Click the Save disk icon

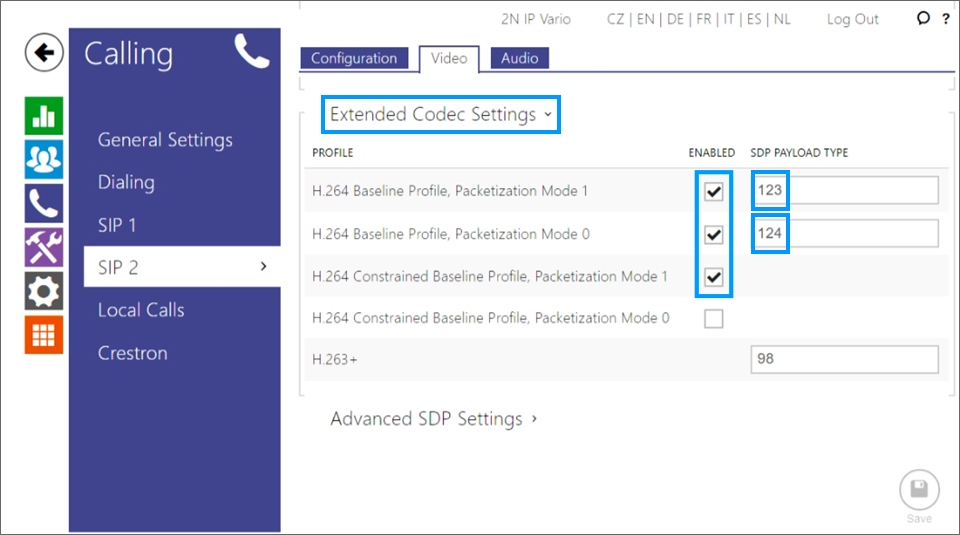click(x=919, y=490)
